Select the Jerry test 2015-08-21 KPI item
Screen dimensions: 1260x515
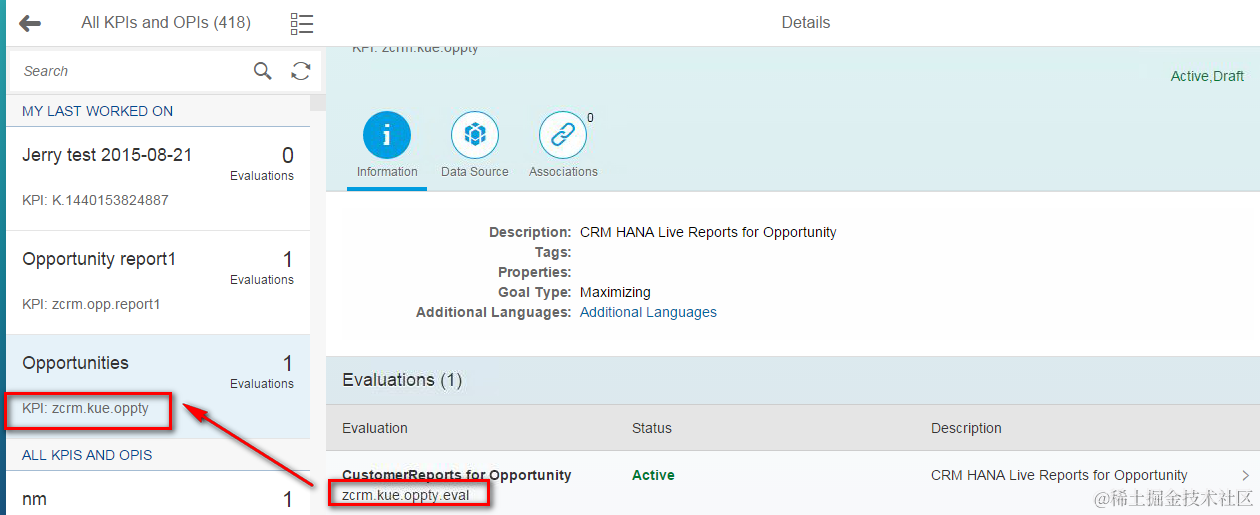(158, 178)
